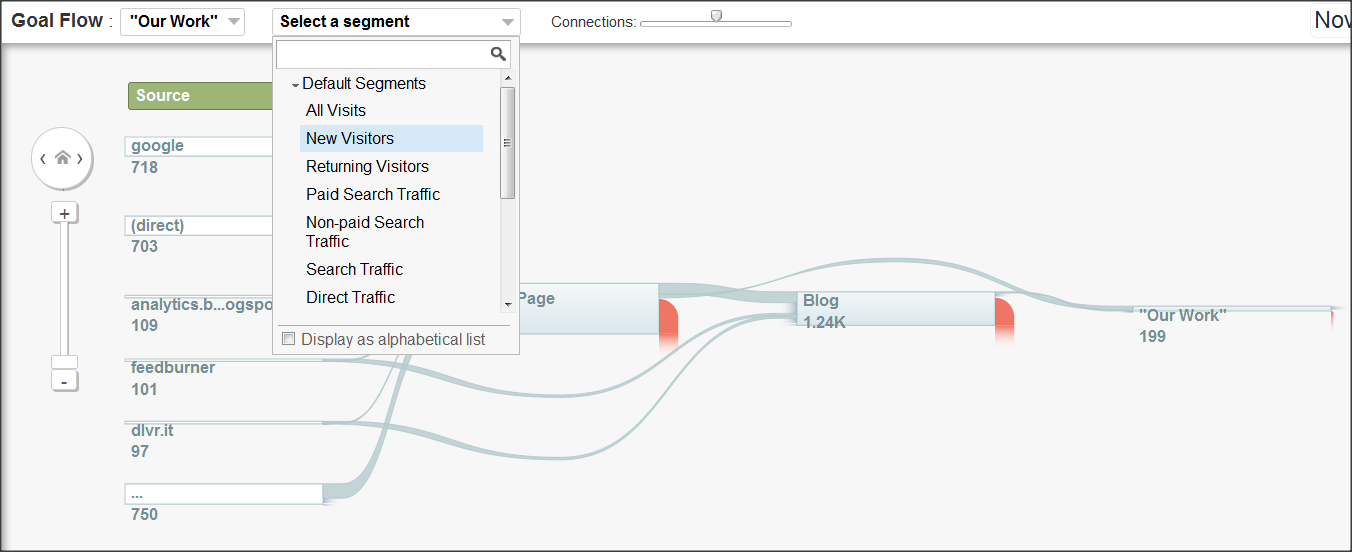Image resolution: width=1352 pixels, height=552 pixels.
Task: Choose Returning Visitors segment
Action: tap(367, 166)
